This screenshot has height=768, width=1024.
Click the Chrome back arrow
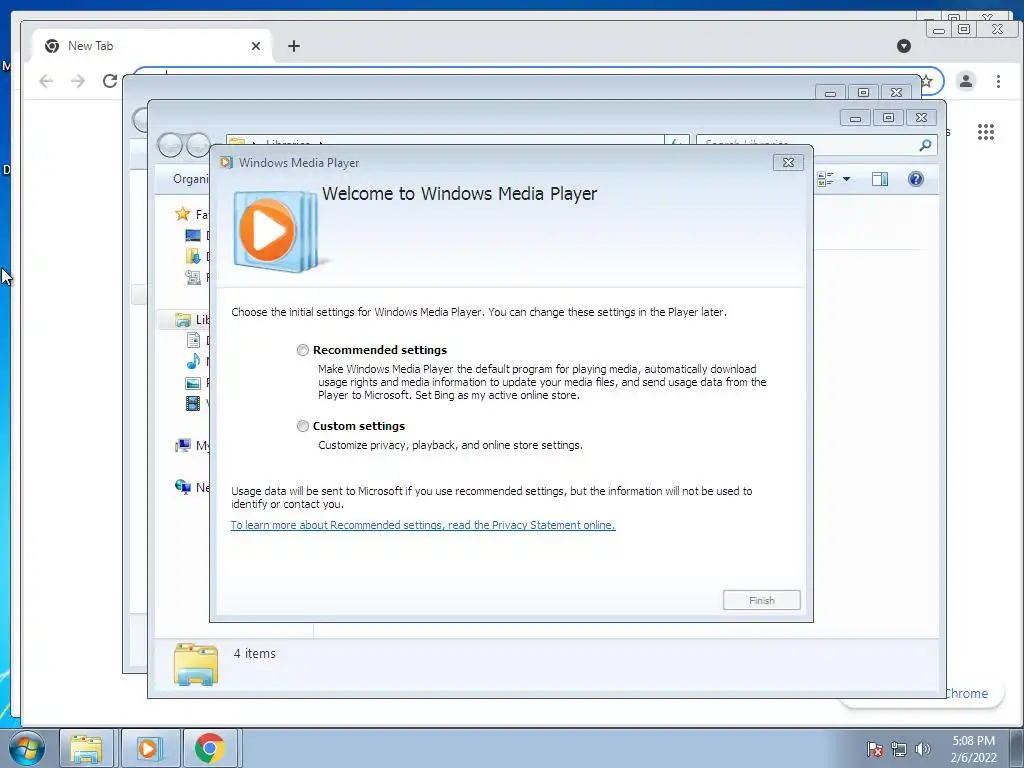click(46, 81)
